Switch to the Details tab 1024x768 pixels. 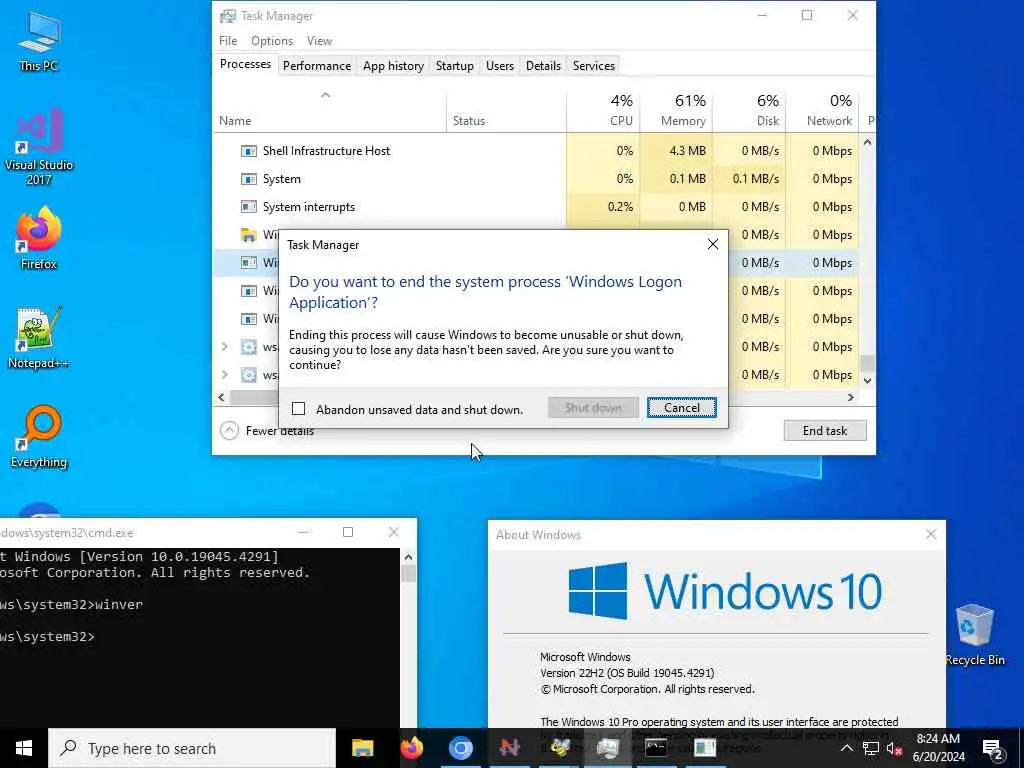pos(543,66)
